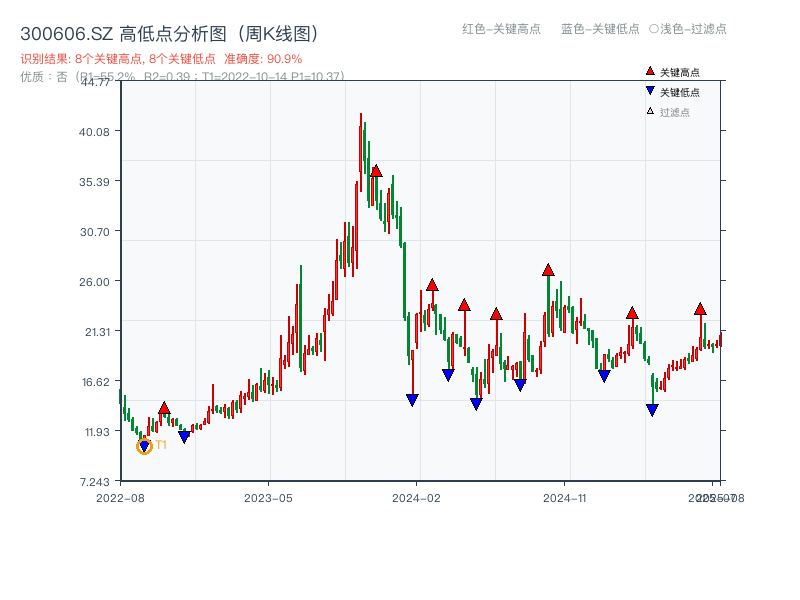Image resolution: width=800 pixels, height=600 pixels.
Task: Select the orange-circled T1 low marker
Action: [x=144, y=446]
